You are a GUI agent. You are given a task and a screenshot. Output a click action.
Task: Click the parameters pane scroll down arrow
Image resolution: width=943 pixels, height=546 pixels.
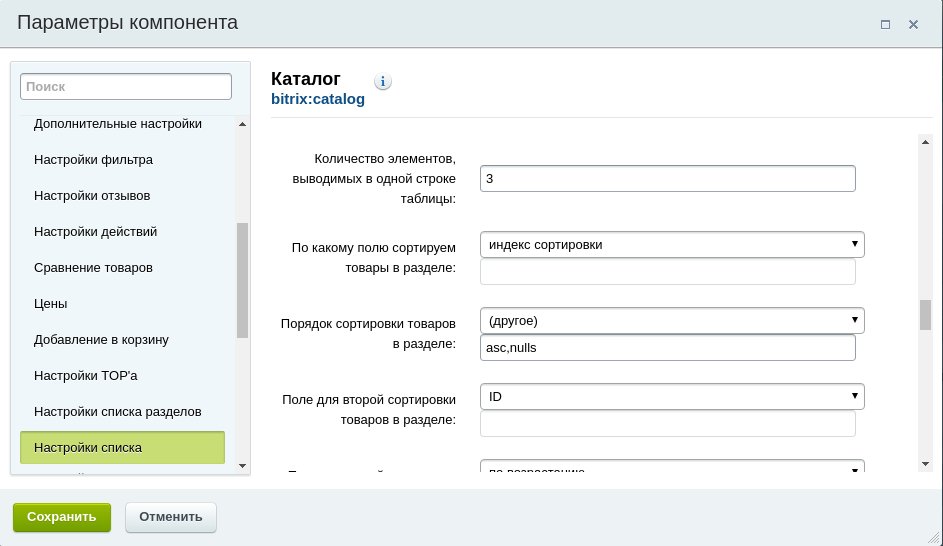(925, 464)
